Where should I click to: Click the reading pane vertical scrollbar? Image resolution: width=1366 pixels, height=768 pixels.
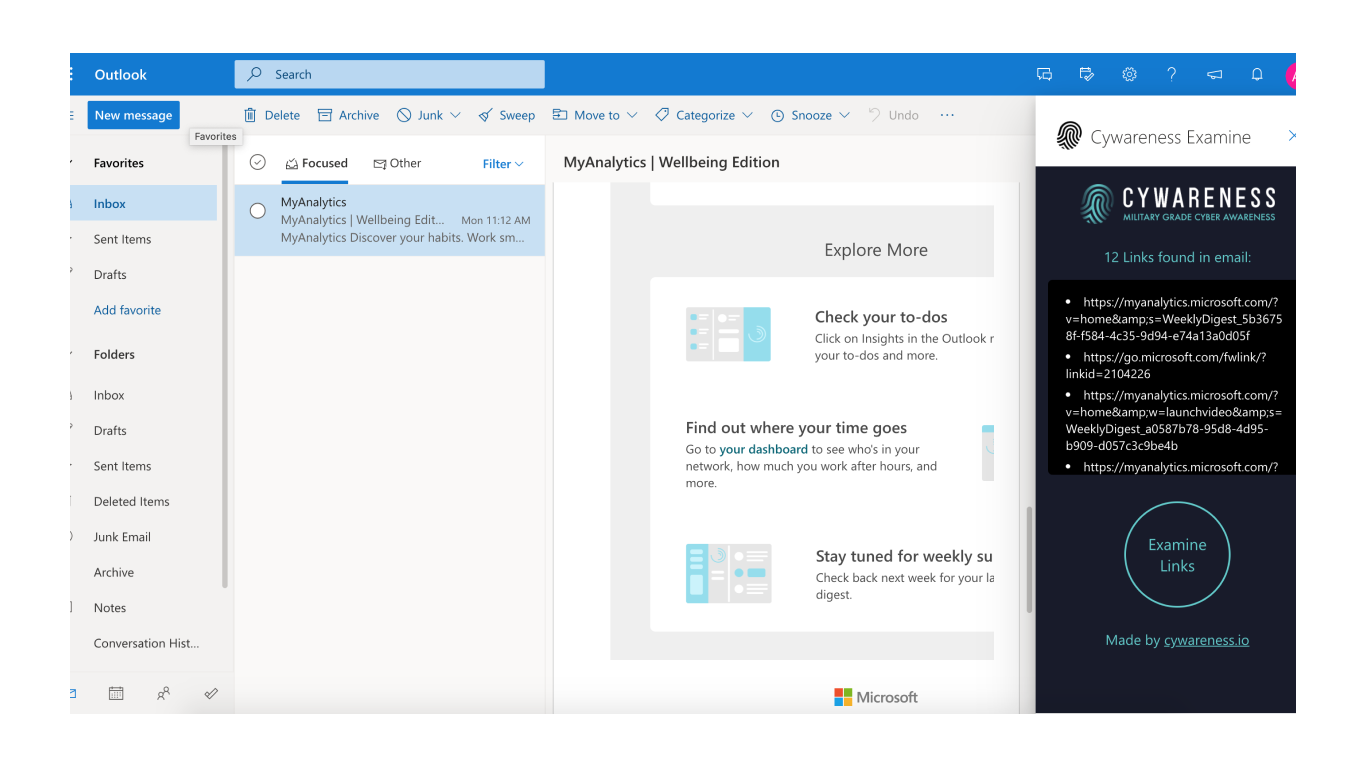coord(1029,560)
